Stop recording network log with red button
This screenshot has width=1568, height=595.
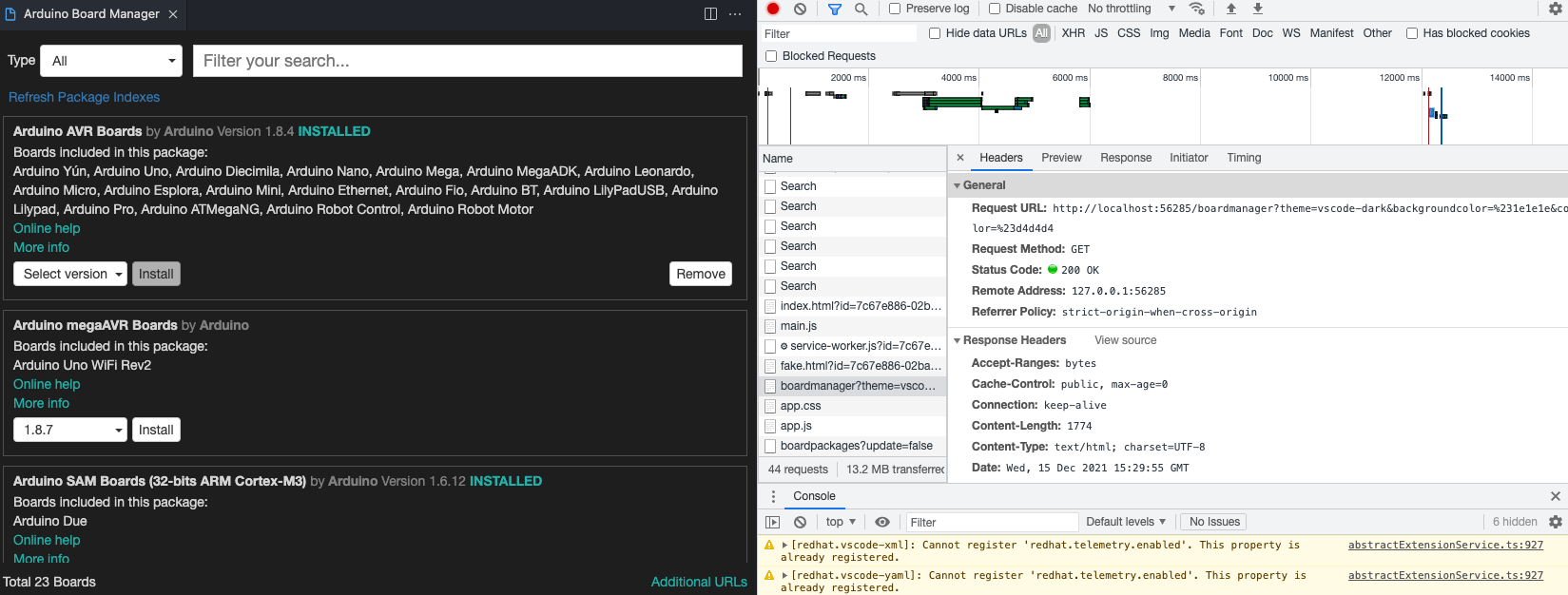pos(773,9)
